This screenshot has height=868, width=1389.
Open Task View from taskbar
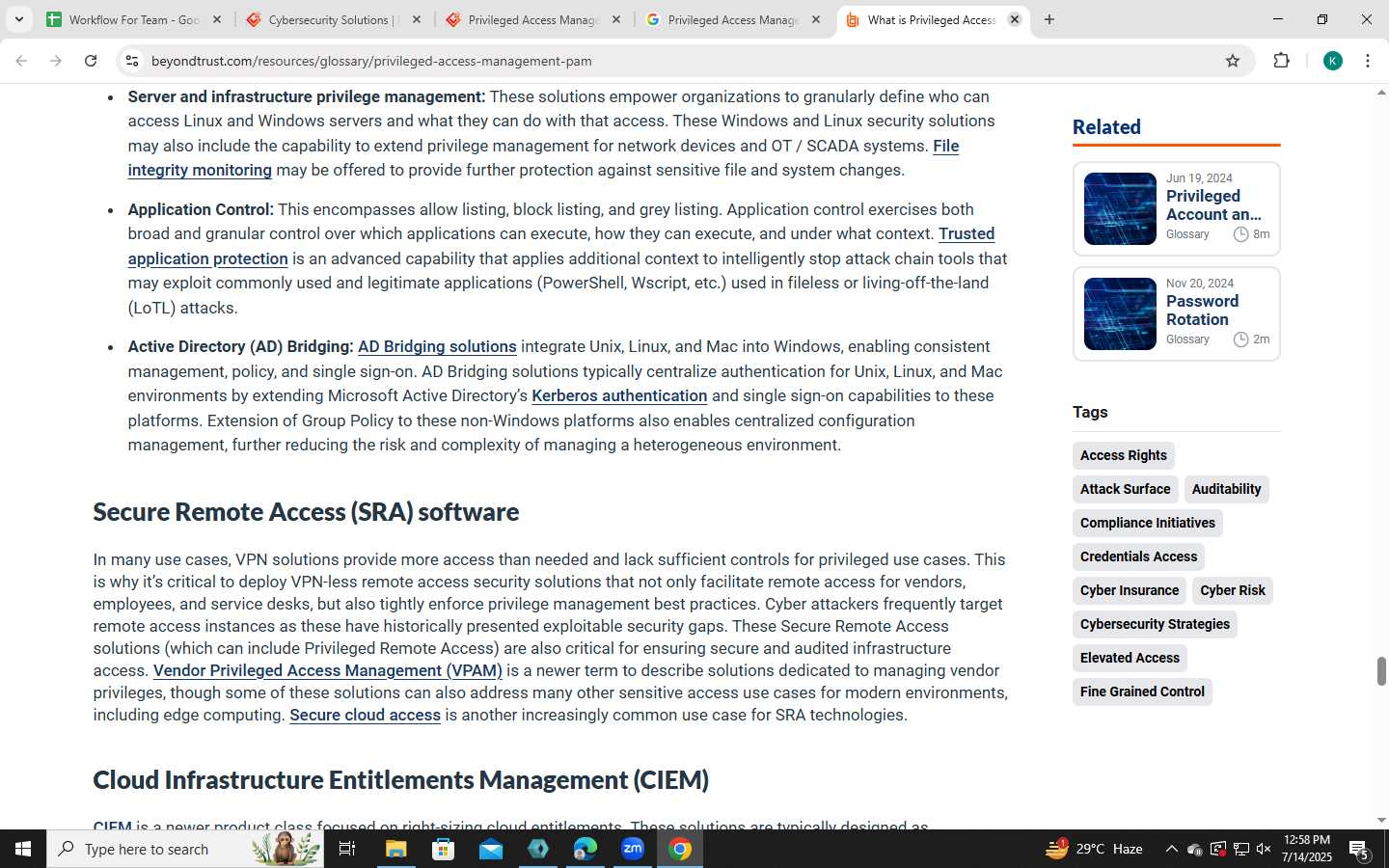point(347,849)
